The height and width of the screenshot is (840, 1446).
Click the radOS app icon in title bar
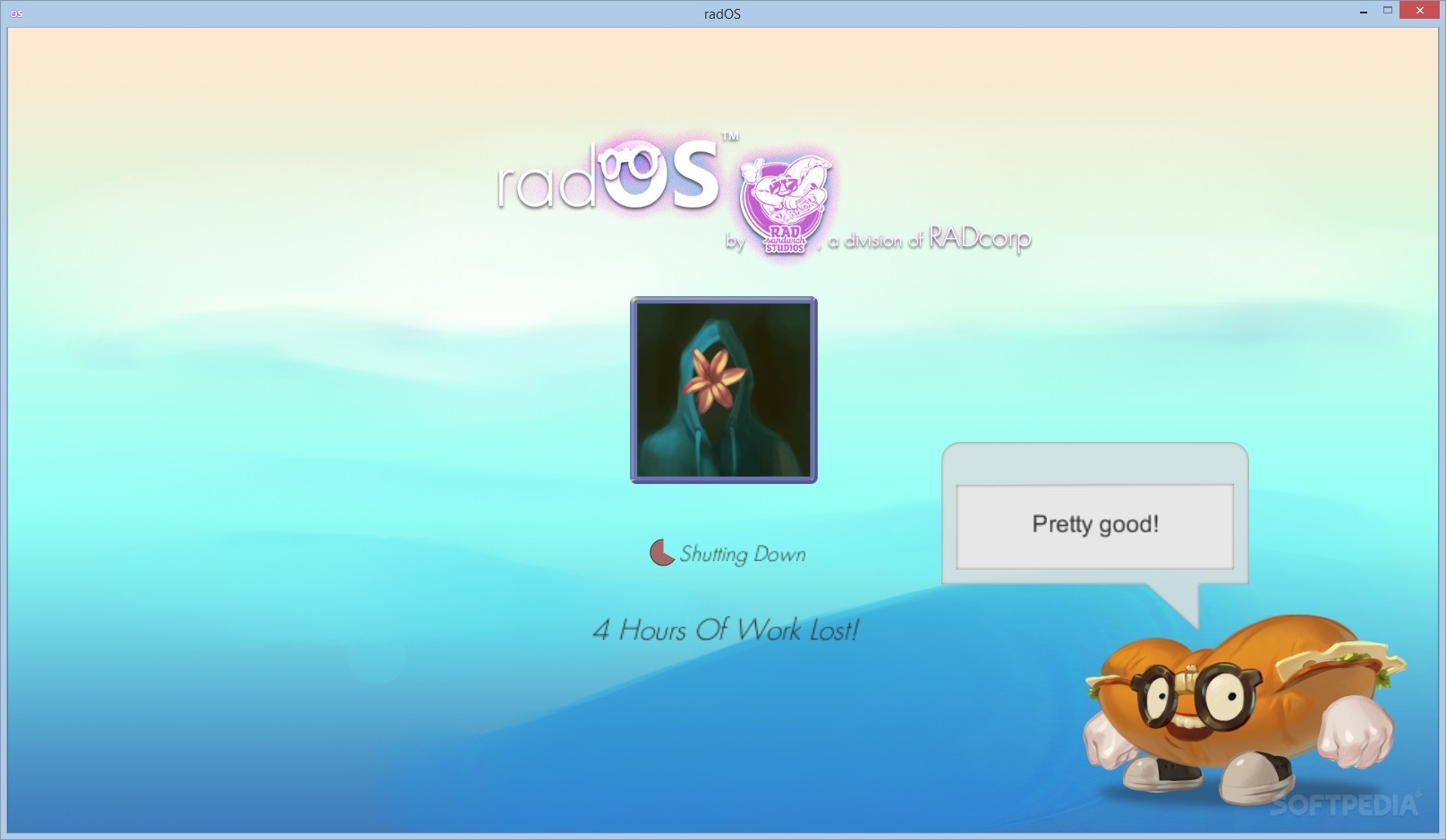click(x=16, y=13)
